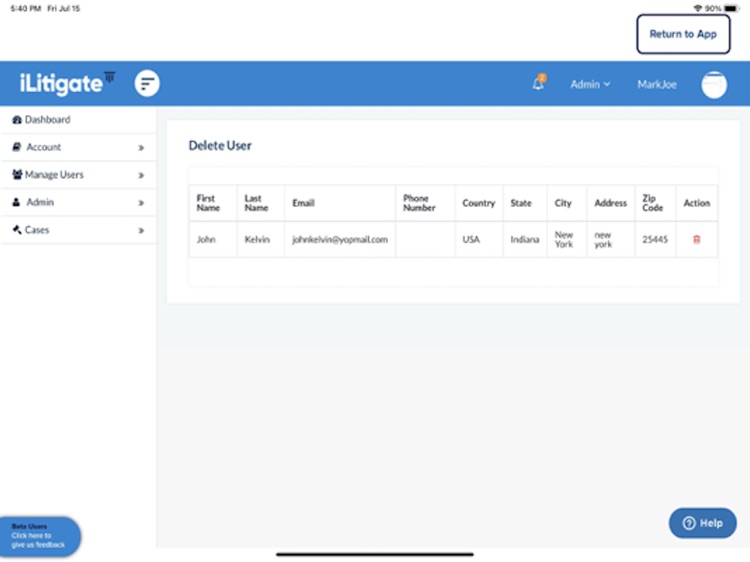Click the Address cell new york
This screenshot has width=750, height=562.
point(611,240)
